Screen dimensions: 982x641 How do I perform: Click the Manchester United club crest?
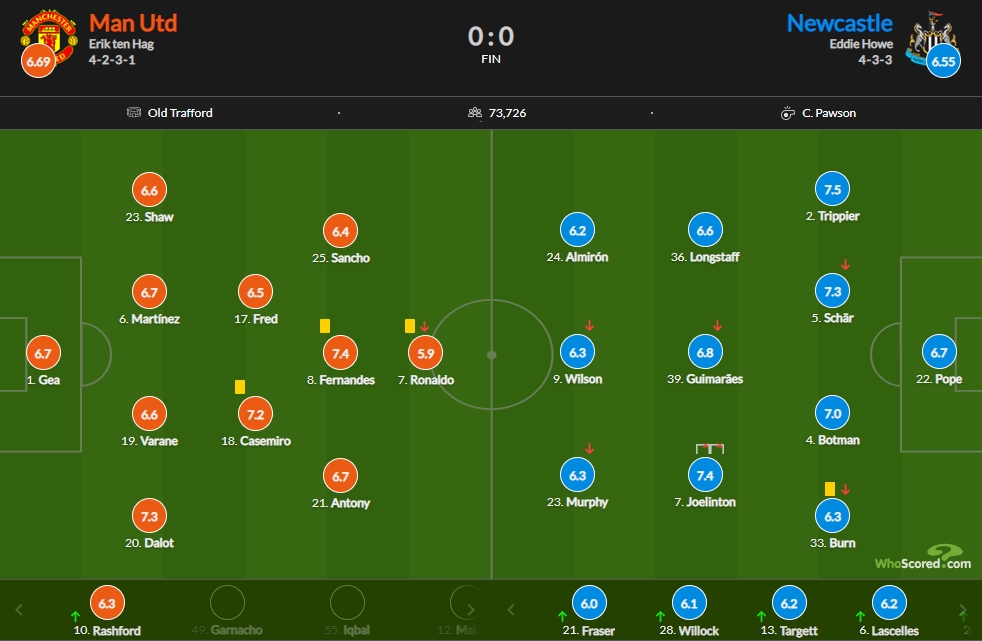pos(49,34)
